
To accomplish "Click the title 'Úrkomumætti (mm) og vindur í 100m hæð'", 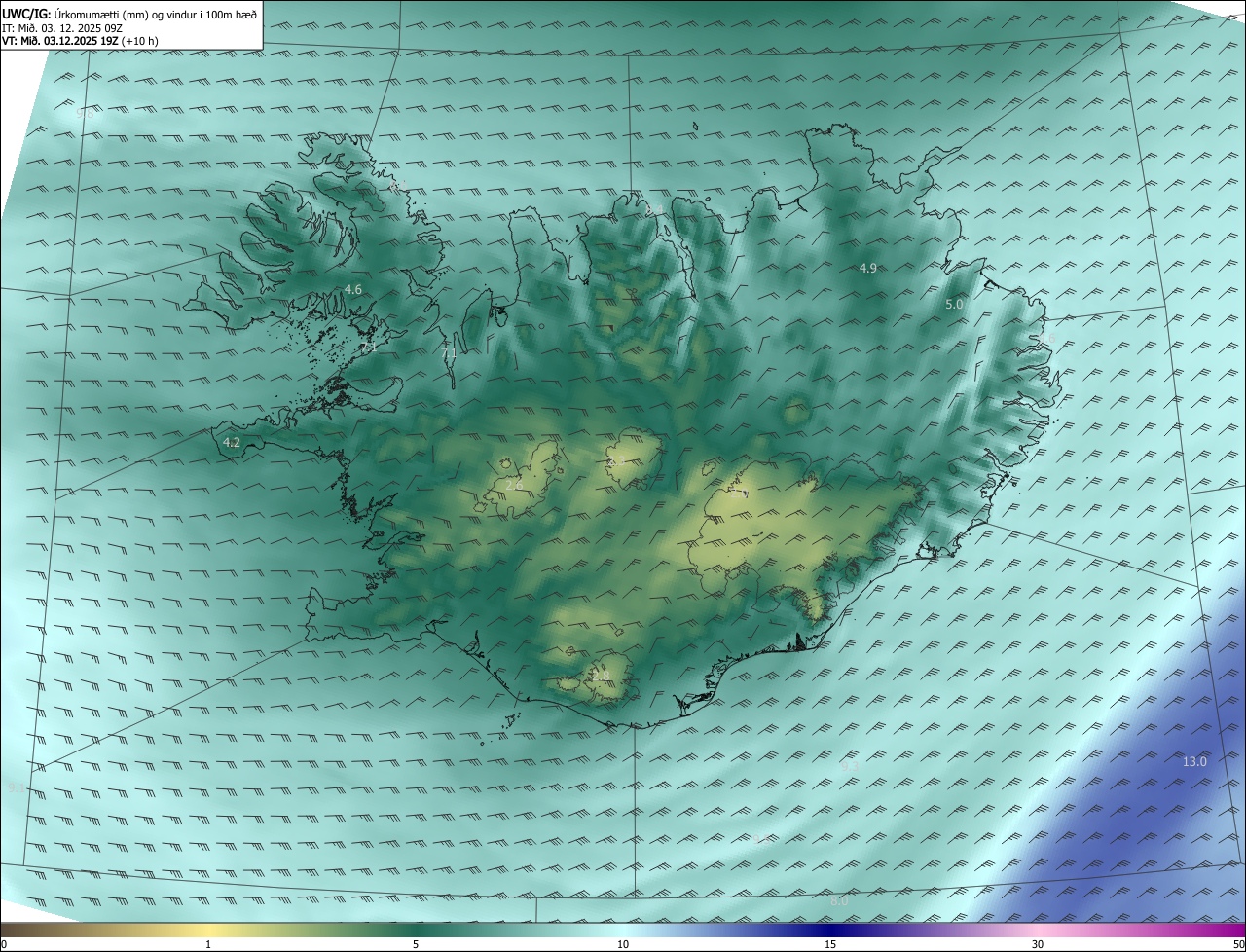I will pyautogui.click(x=155, y=15).
